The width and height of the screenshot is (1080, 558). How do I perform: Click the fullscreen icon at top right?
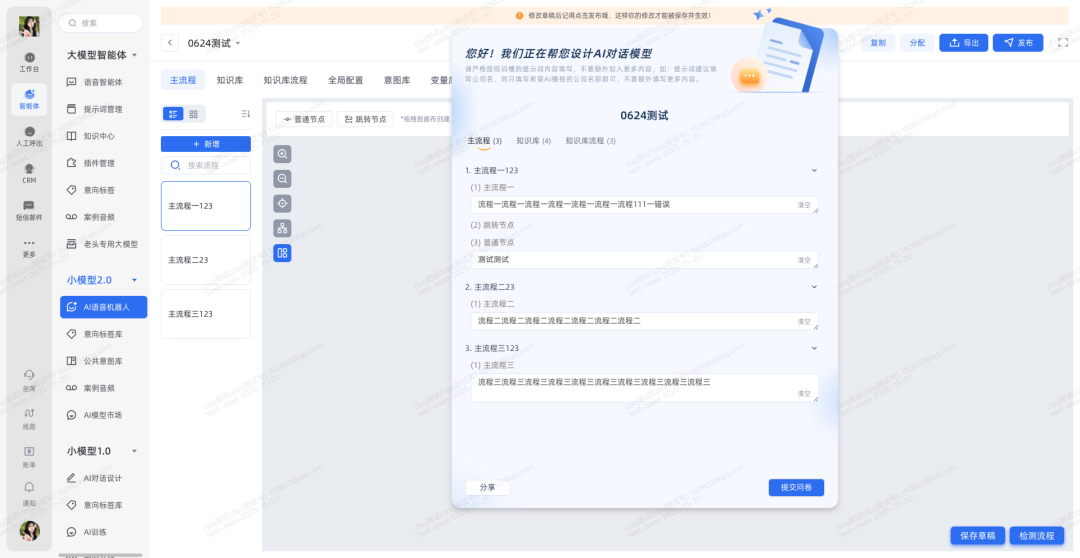(1063, 43)
